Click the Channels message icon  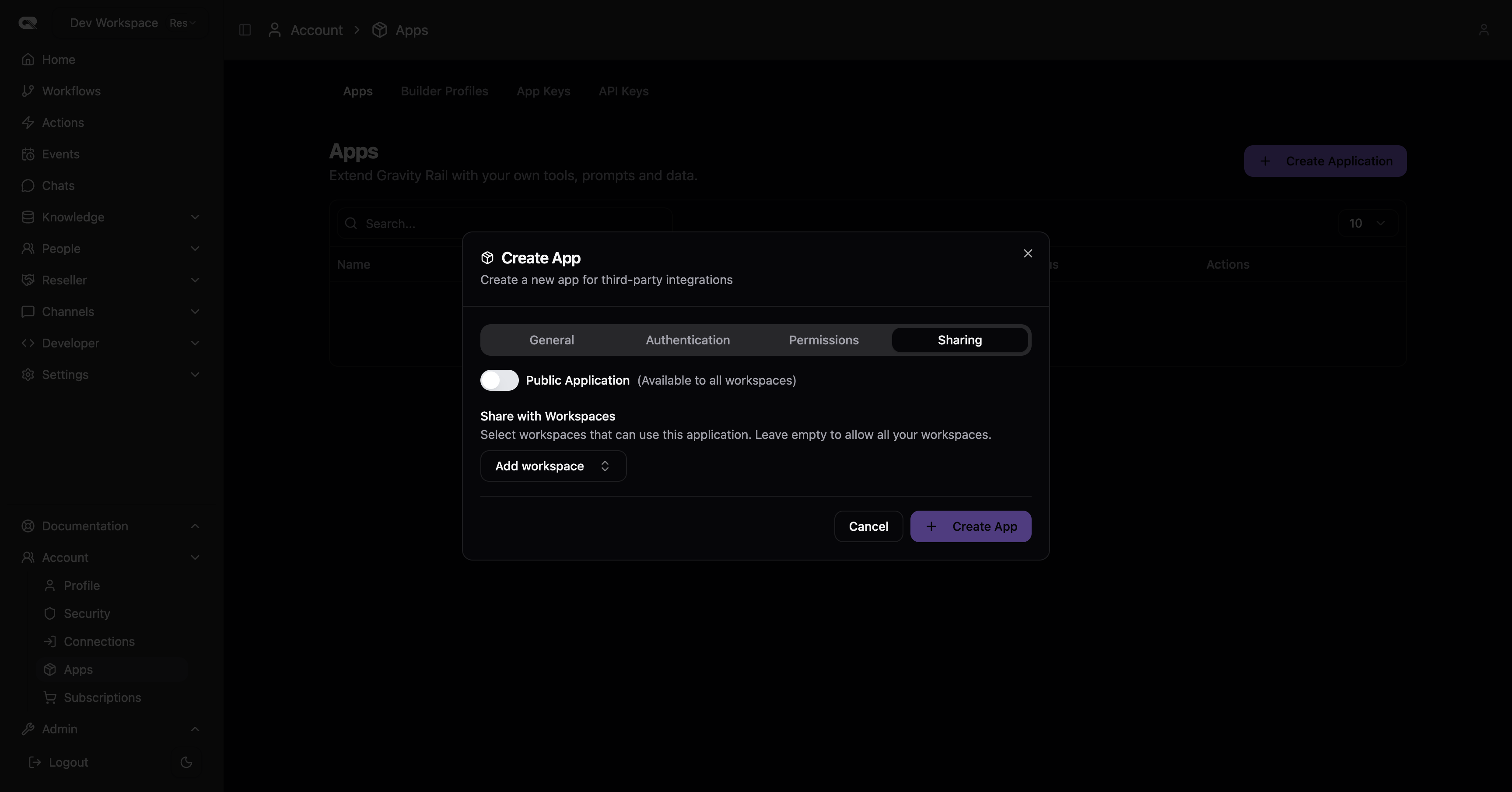pos(28,312)
